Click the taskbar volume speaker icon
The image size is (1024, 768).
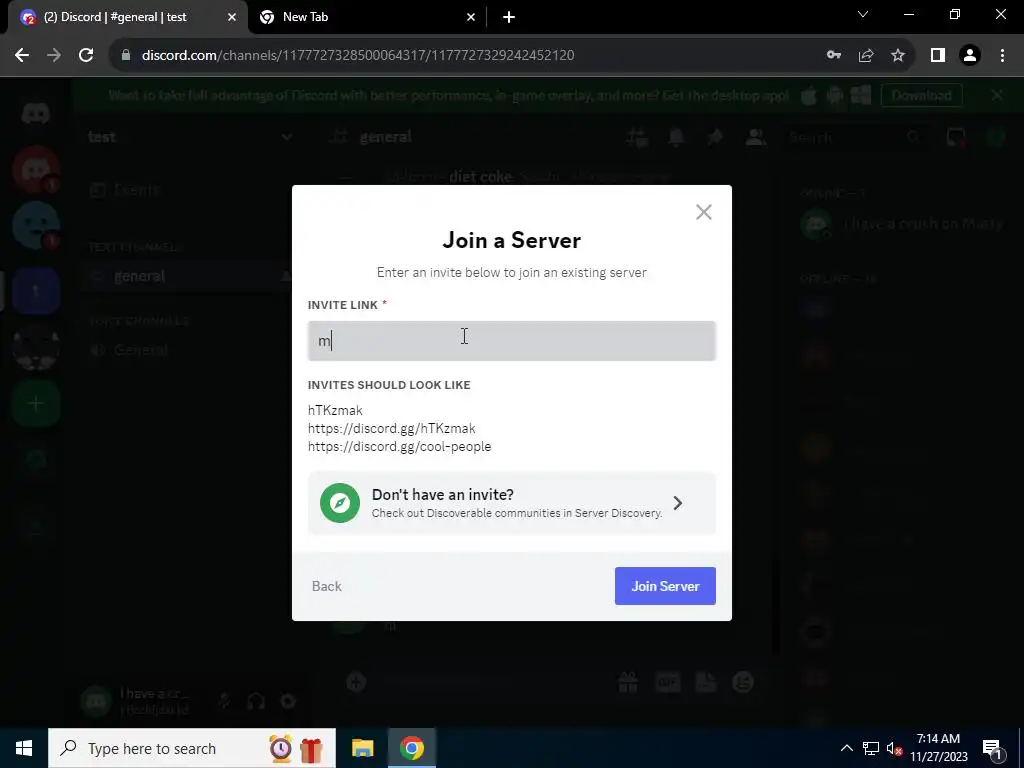point(894,748)
